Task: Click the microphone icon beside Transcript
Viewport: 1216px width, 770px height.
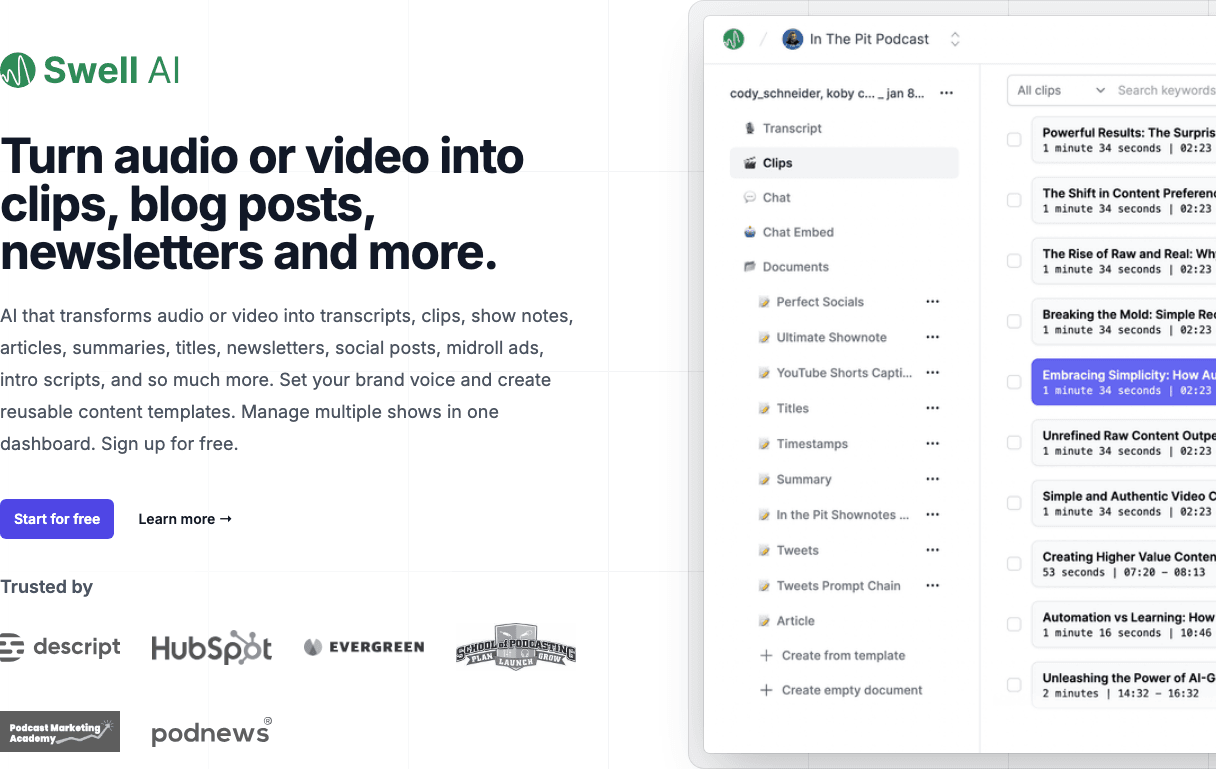Action: [750, 128]
